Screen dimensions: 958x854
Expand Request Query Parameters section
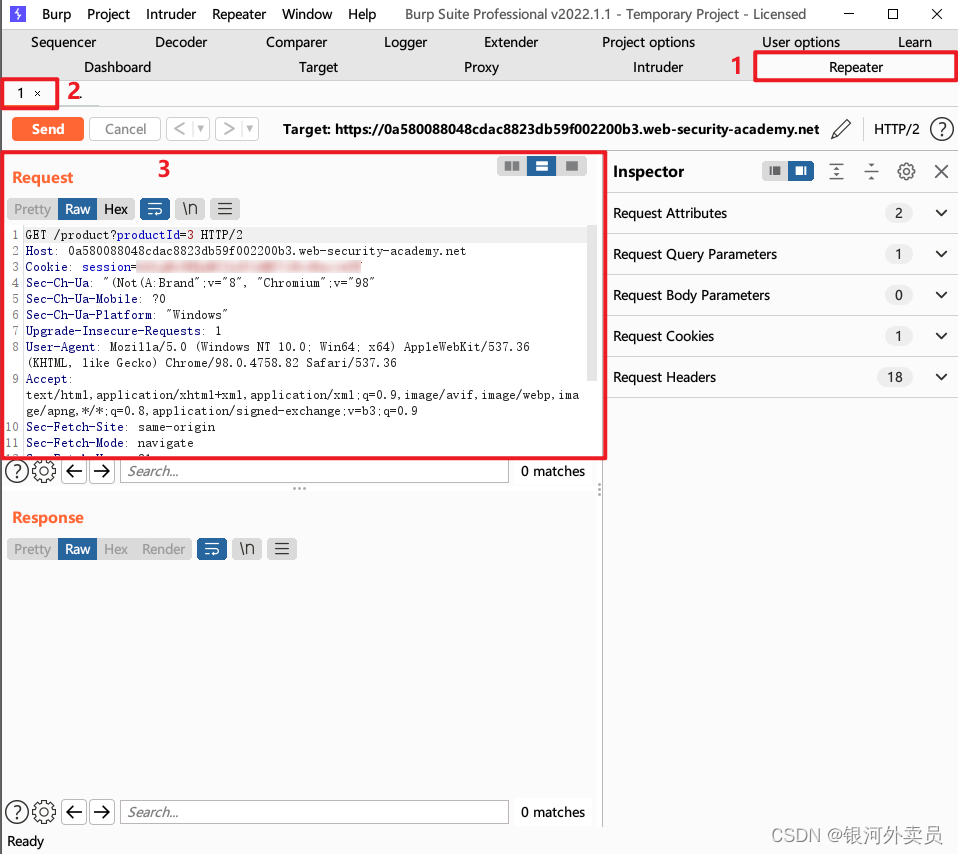click(941, 254)
